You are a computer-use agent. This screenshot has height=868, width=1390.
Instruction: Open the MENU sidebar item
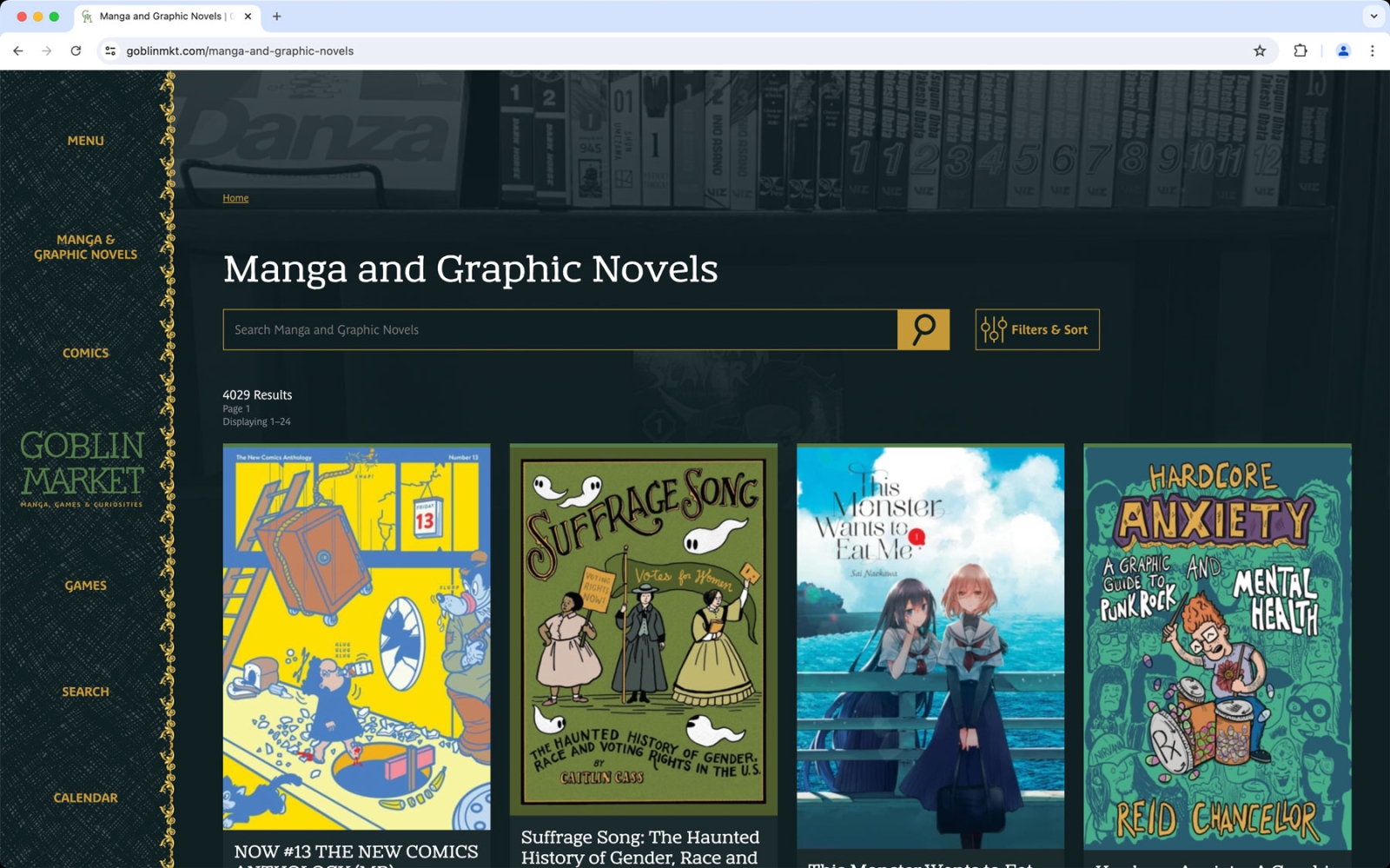pyautogui.click(x=85, y=141)
